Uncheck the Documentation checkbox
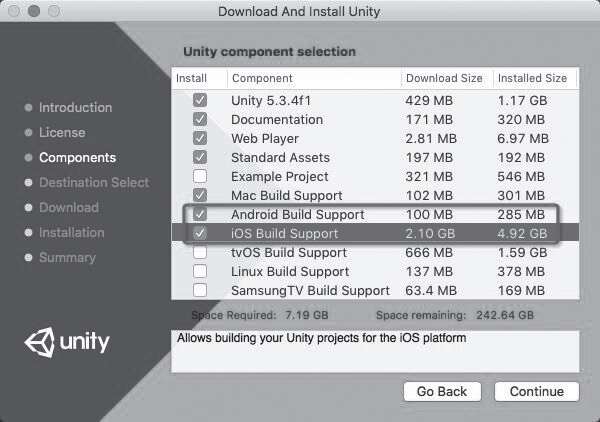 pos(200,119)
